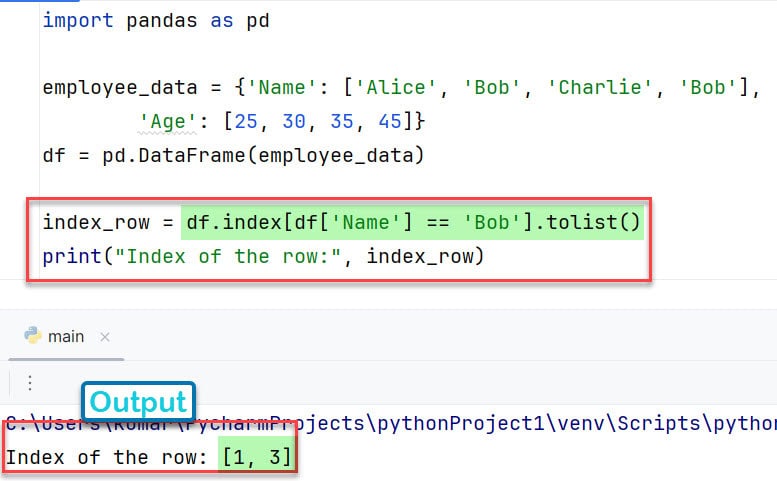Click the print("Index of the row:") statement
Screen dimensions: 777x481
pos(263,257)
